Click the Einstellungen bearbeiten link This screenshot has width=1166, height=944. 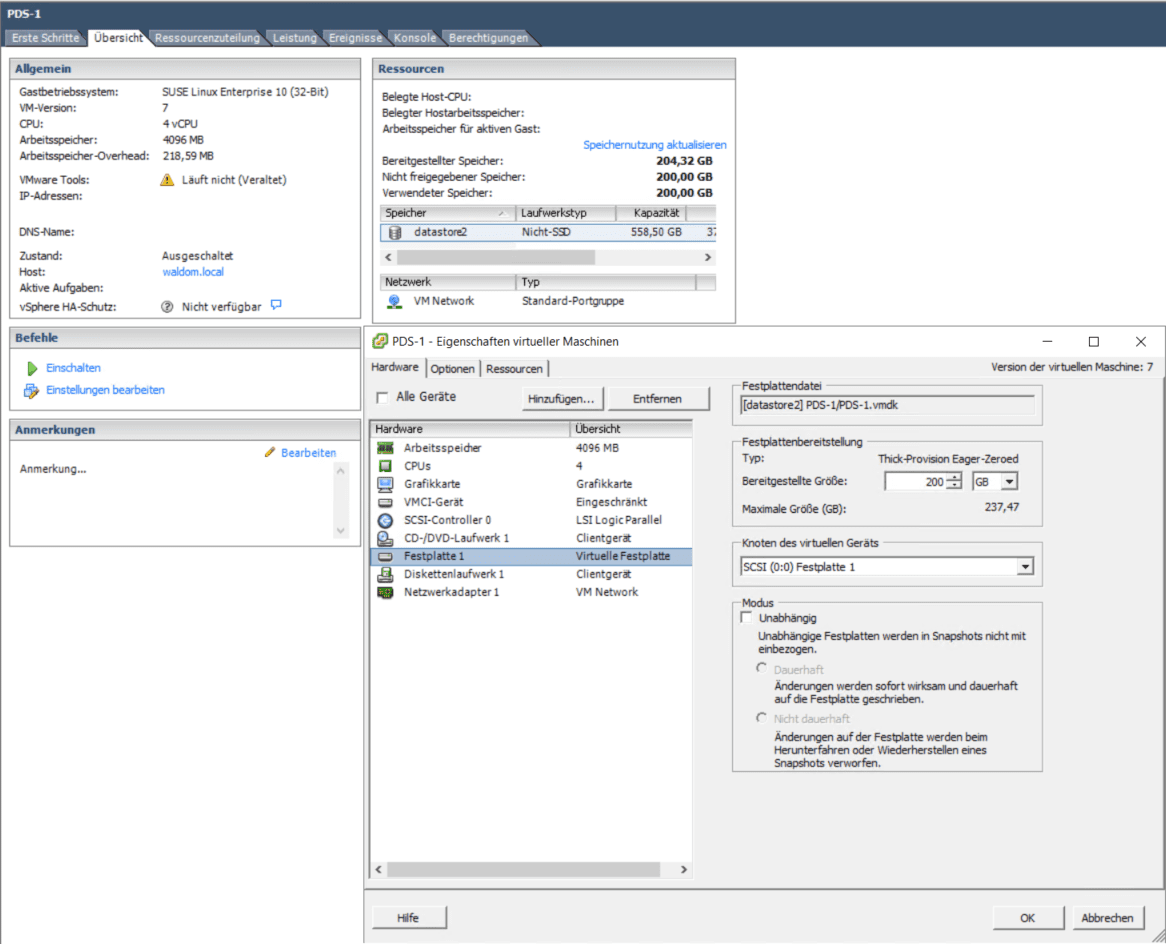point(105,391)
